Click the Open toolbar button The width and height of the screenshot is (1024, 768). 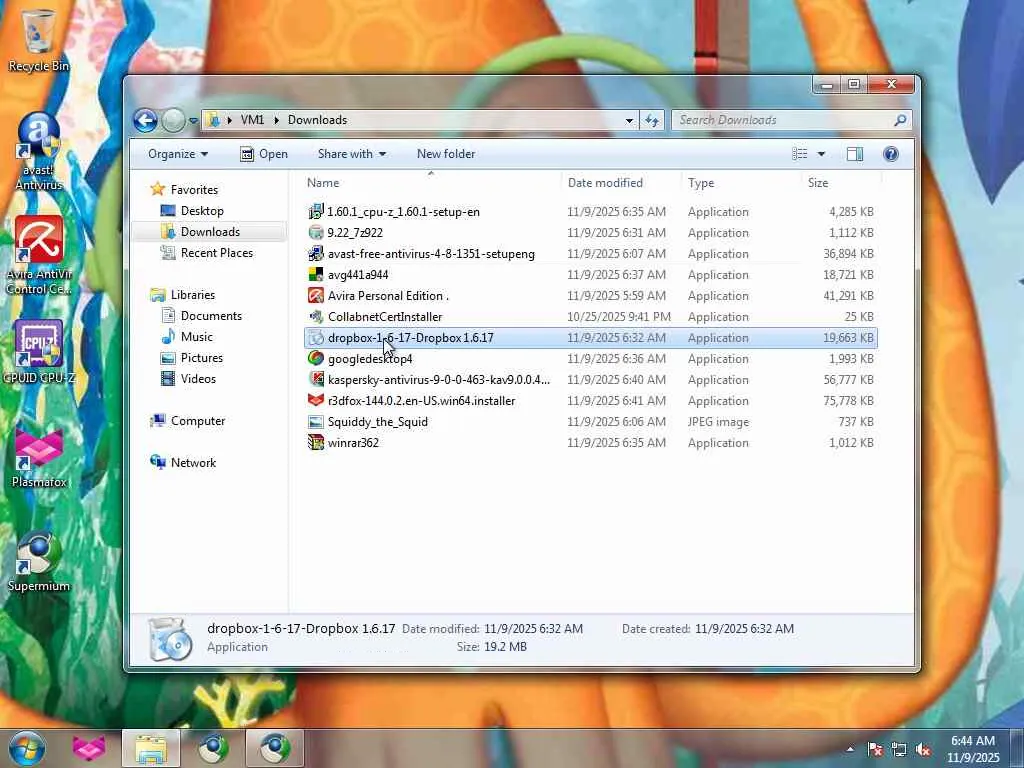click(x=264, y=154)
